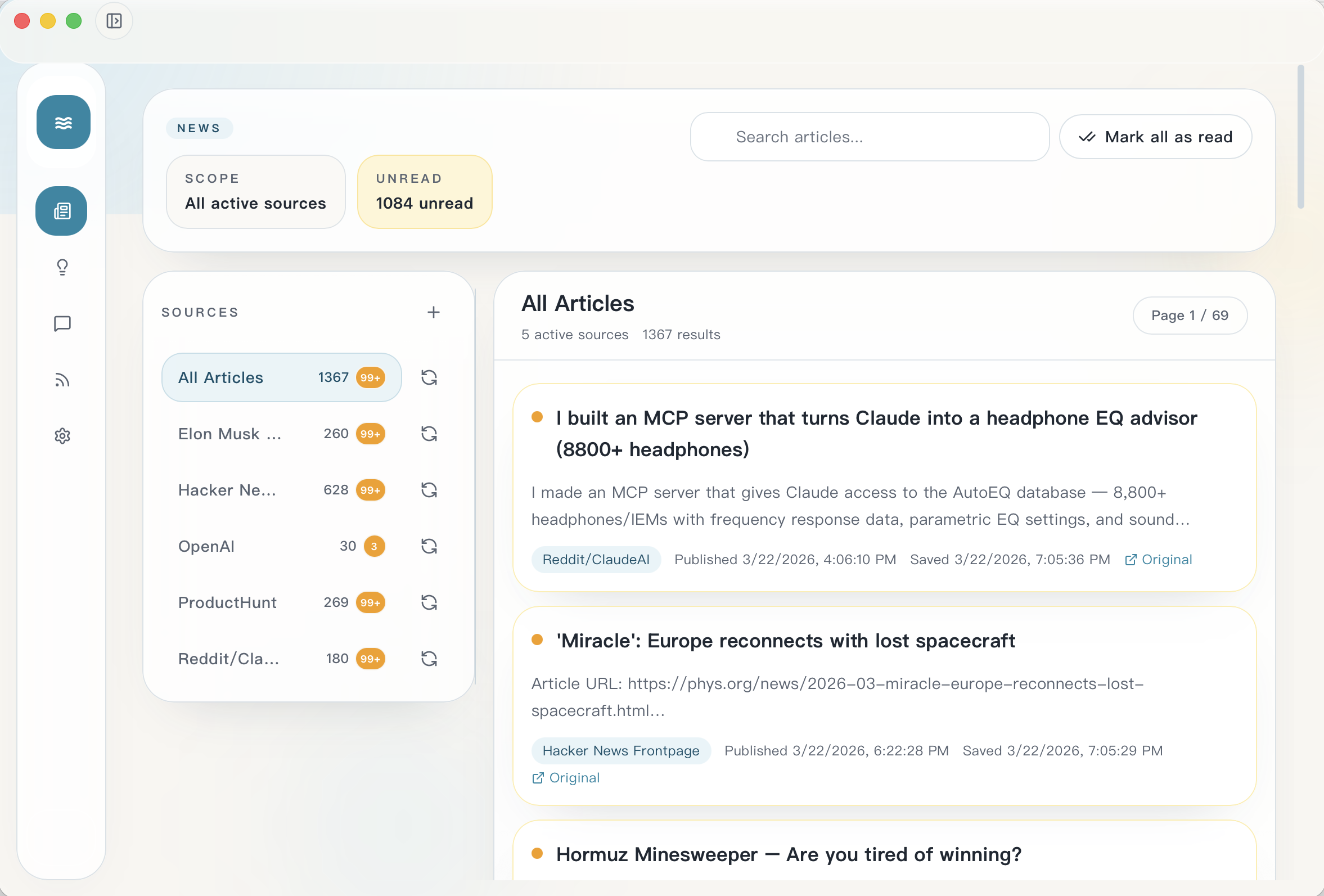Click the Search articles field

(x=869, y=137)
